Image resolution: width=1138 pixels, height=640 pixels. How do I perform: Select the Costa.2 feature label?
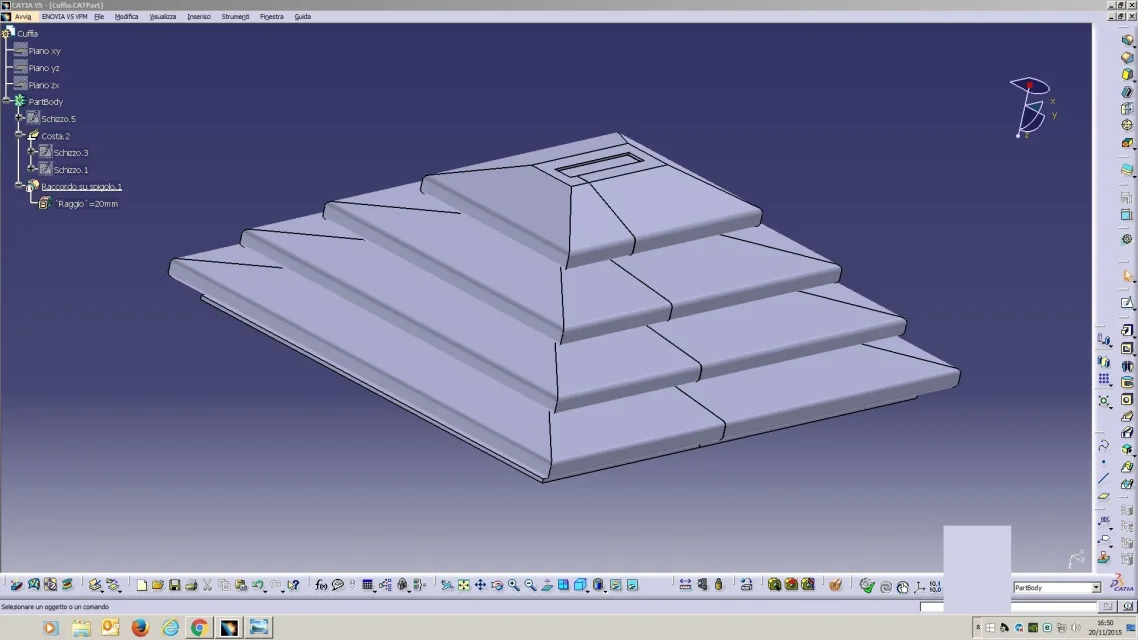point(55,136)
